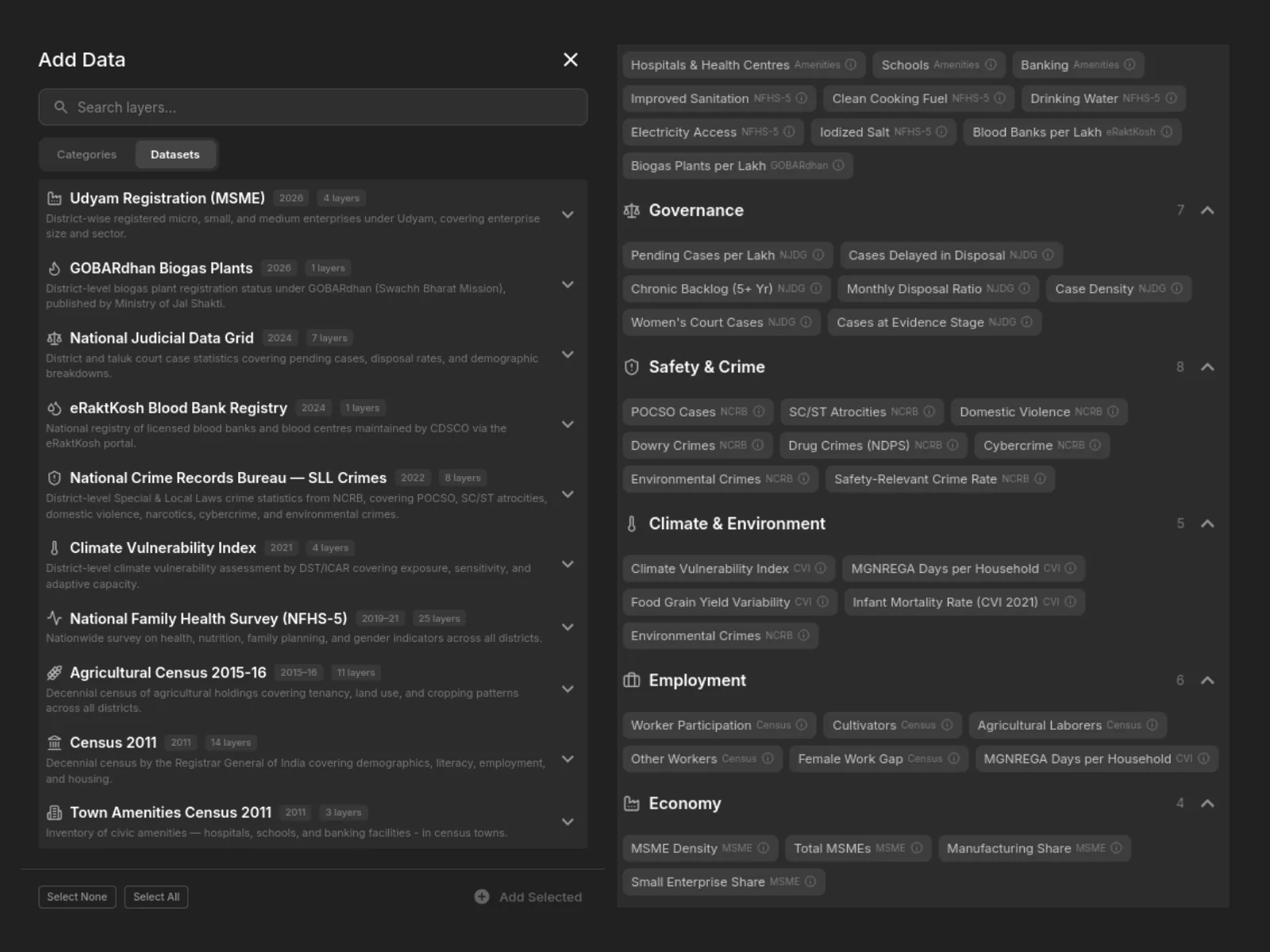Click the Economy factory icon
Screen dimensions: 1270x952
coord(632,804)
